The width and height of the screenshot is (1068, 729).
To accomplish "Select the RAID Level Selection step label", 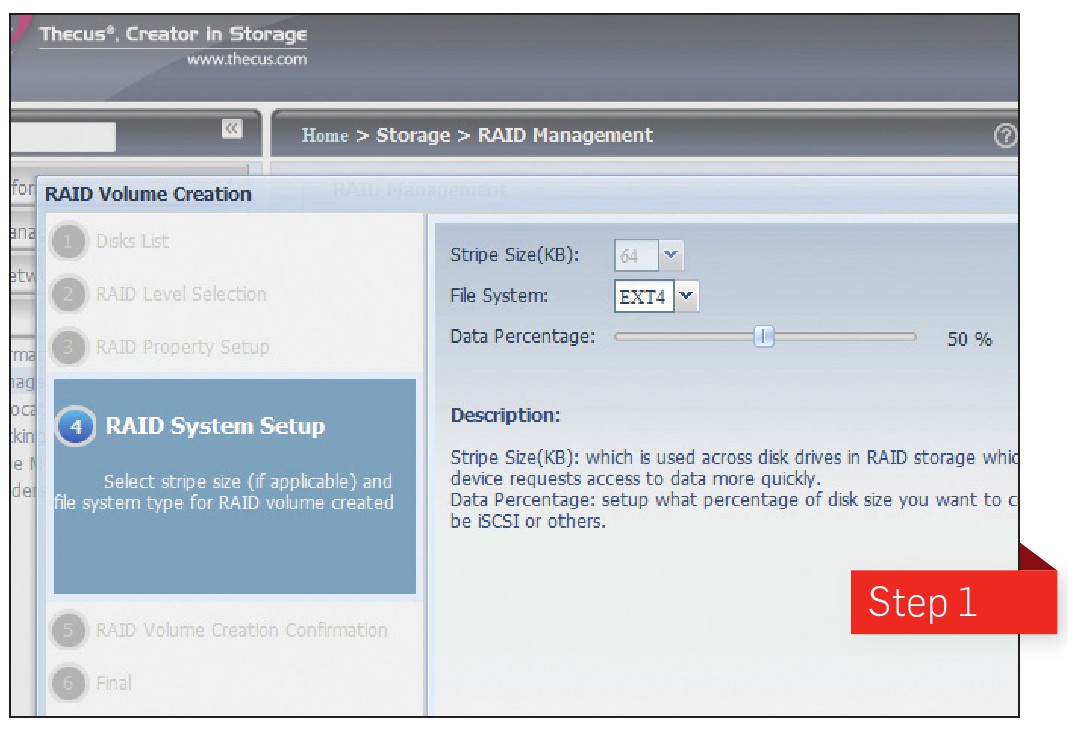I will (x=181, y=295).
